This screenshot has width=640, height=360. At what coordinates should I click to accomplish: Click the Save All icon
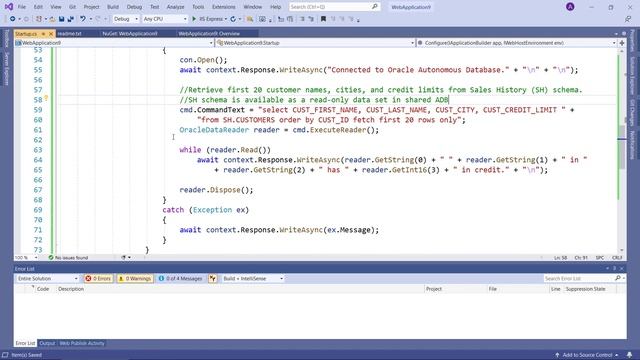pos(71,19)
